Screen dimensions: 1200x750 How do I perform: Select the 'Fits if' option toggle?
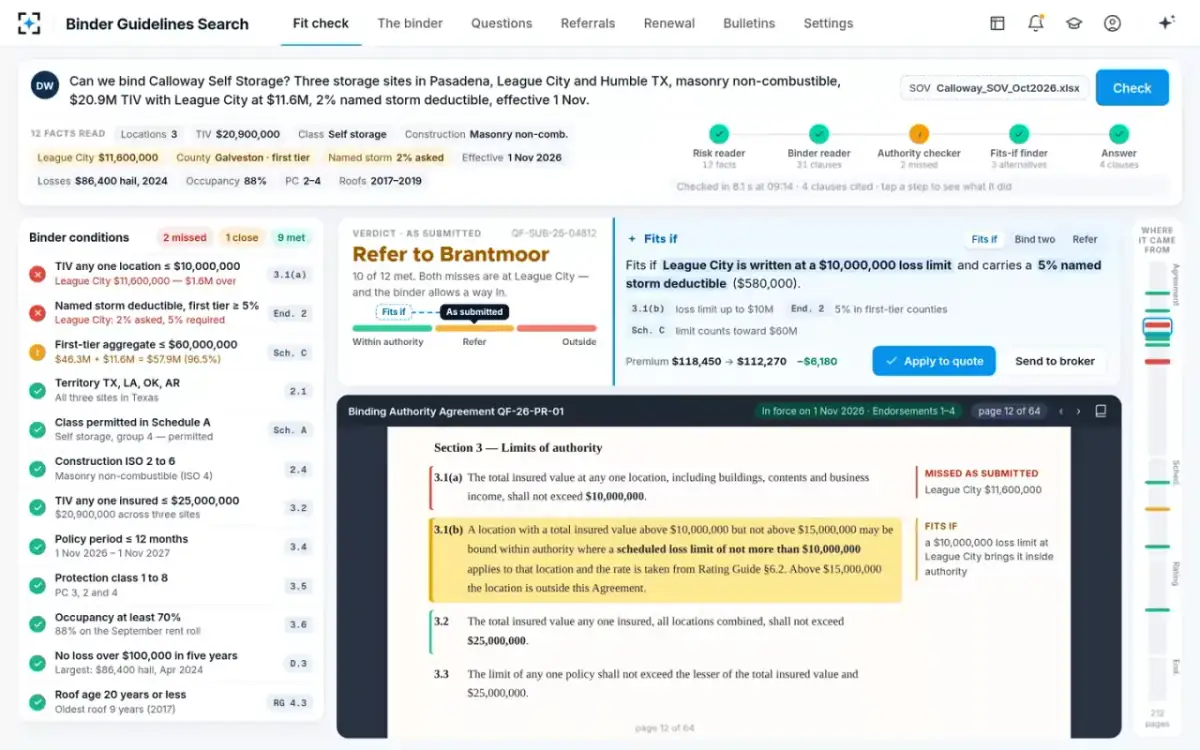[984, 239]
